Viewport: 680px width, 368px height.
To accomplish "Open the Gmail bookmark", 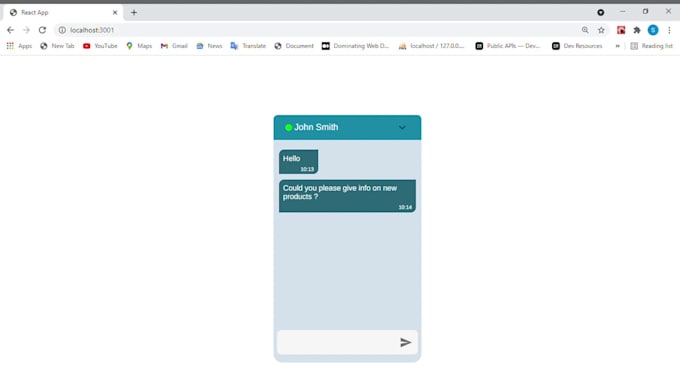I will 173,46.
